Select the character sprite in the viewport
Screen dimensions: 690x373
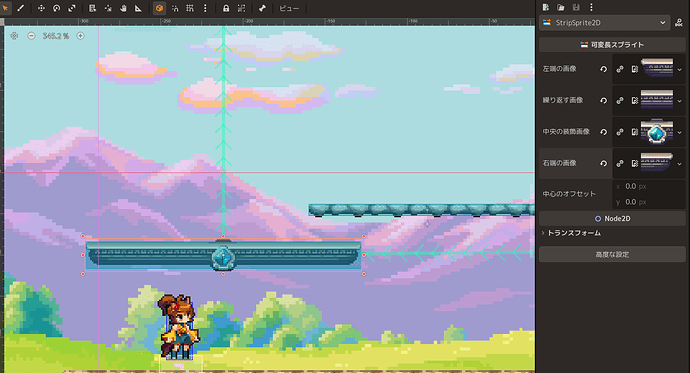(x=178, y=326)
